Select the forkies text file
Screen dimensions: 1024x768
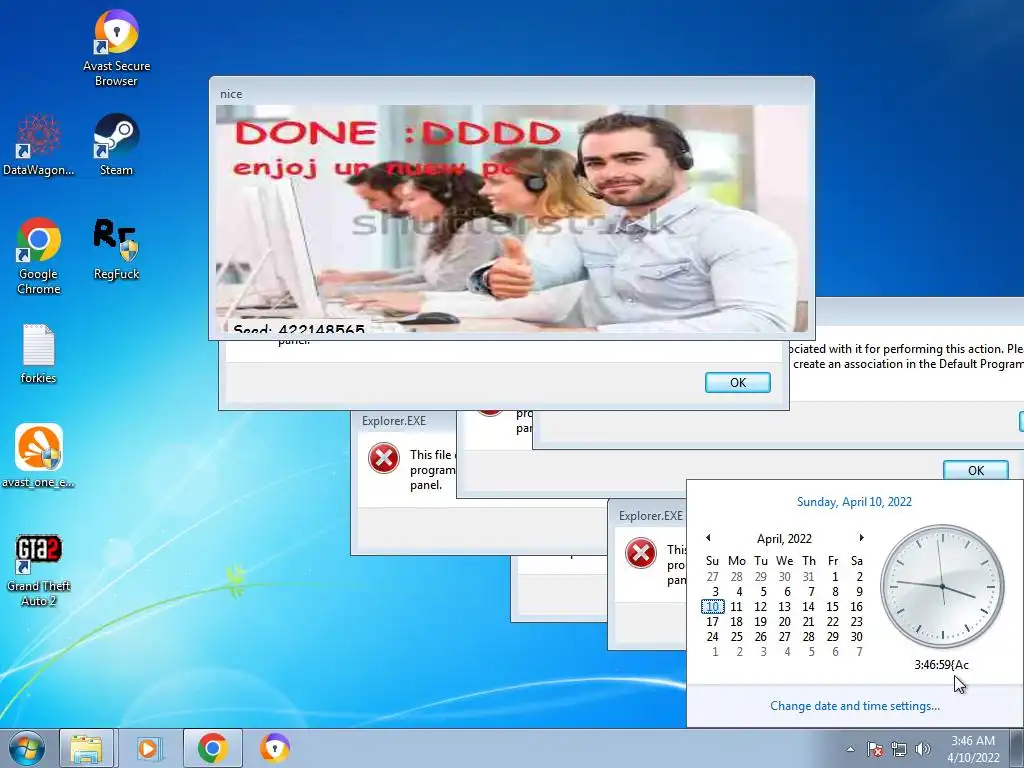[x=39, y=354]
